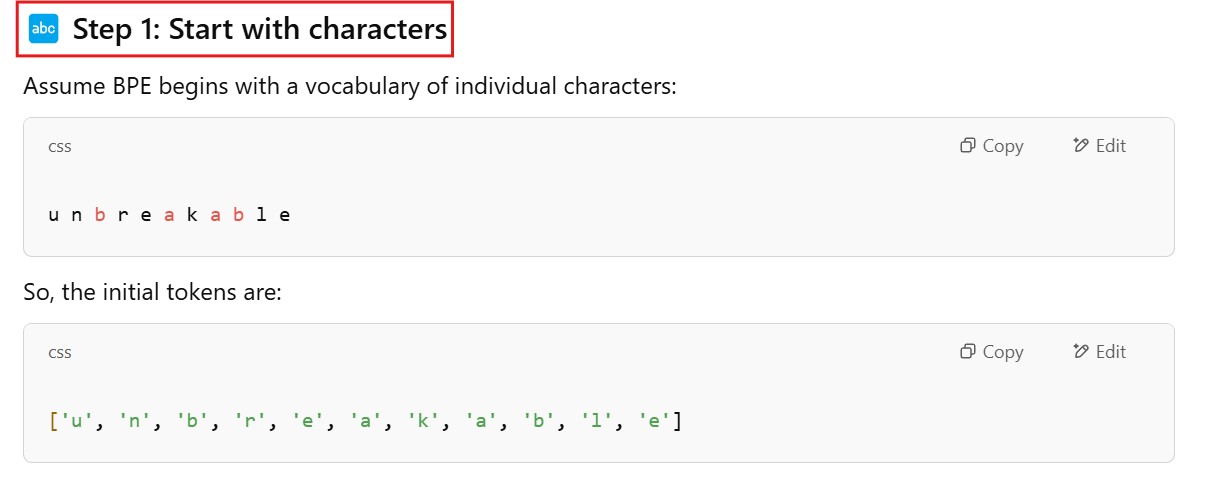The width and height of the screenshot is (1224, 503).
Task: Click the copy icon in the unbreakable code block
Action: click(x=967, y=146)
